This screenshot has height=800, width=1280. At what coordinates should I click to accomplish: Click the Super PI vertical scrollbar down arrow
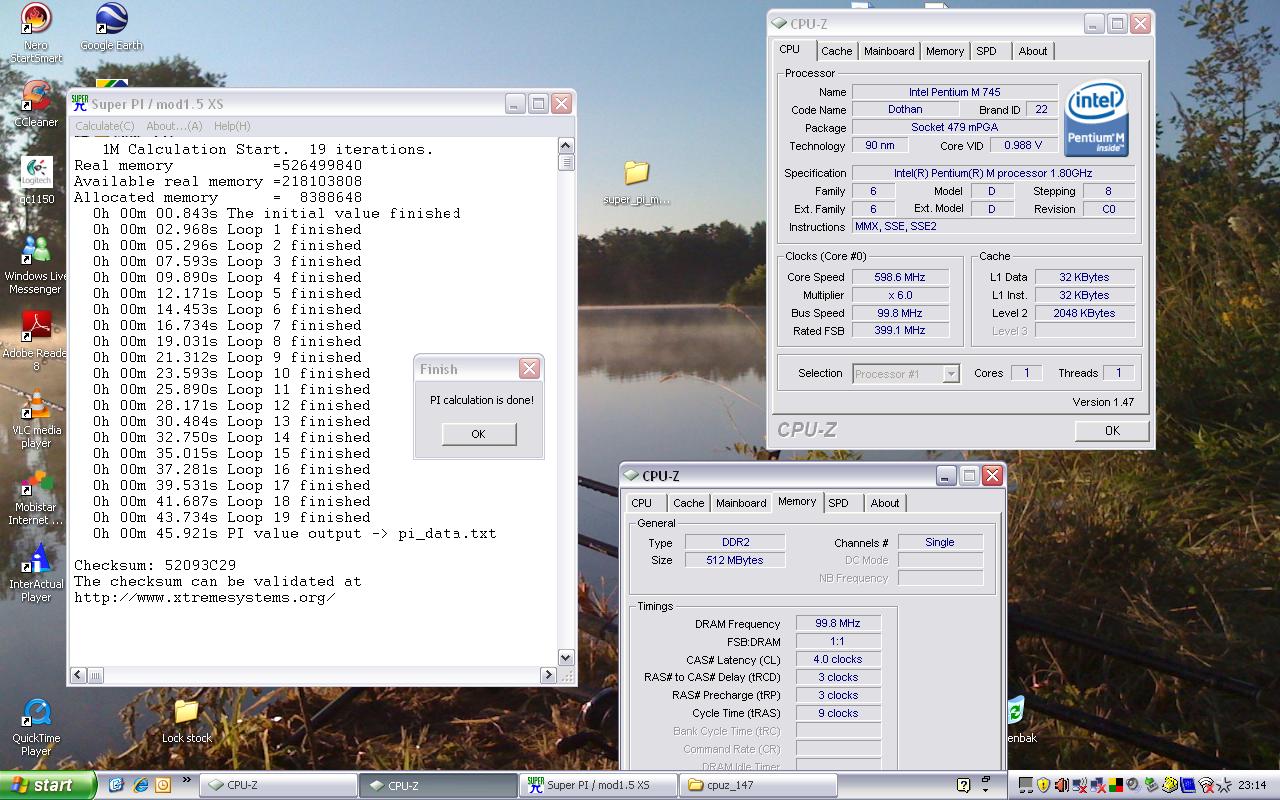566,657
